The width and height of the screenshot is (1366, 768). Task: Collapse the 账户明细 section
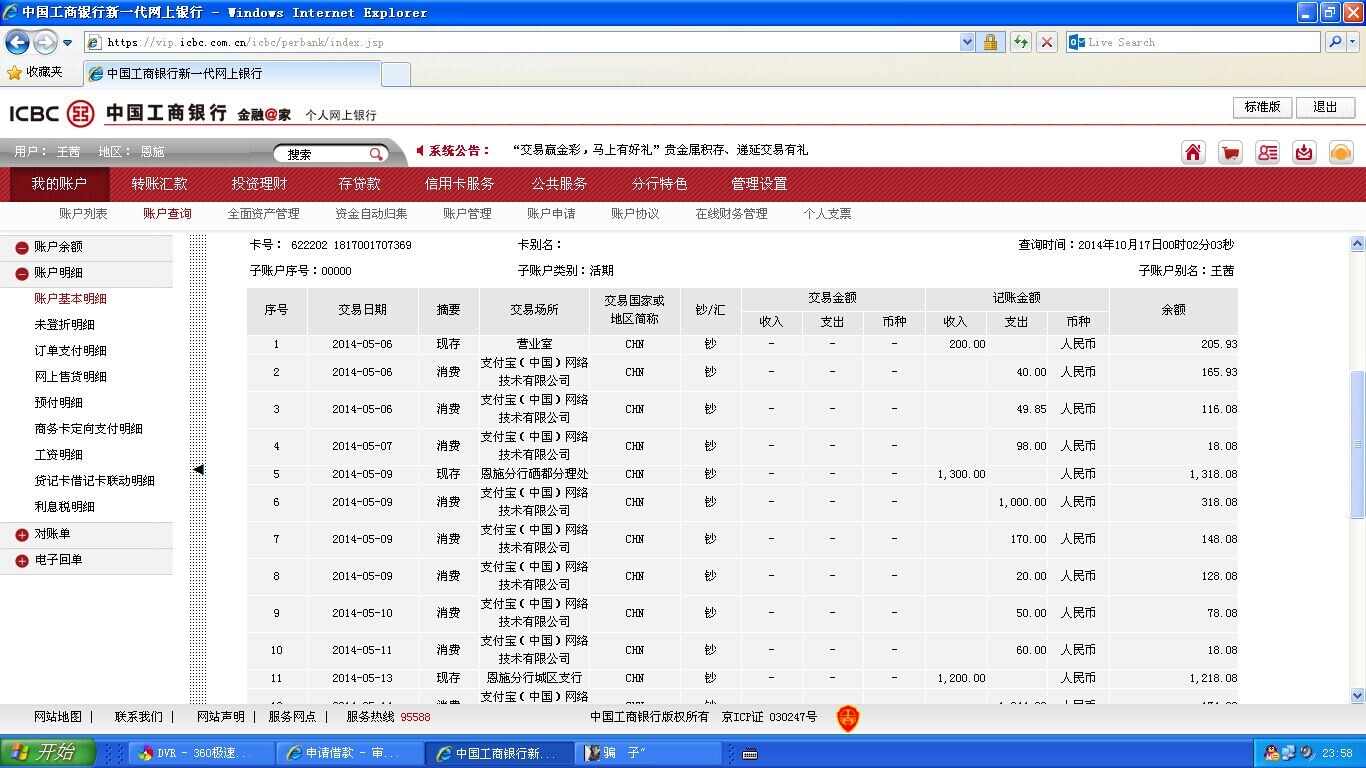(22, 273)
